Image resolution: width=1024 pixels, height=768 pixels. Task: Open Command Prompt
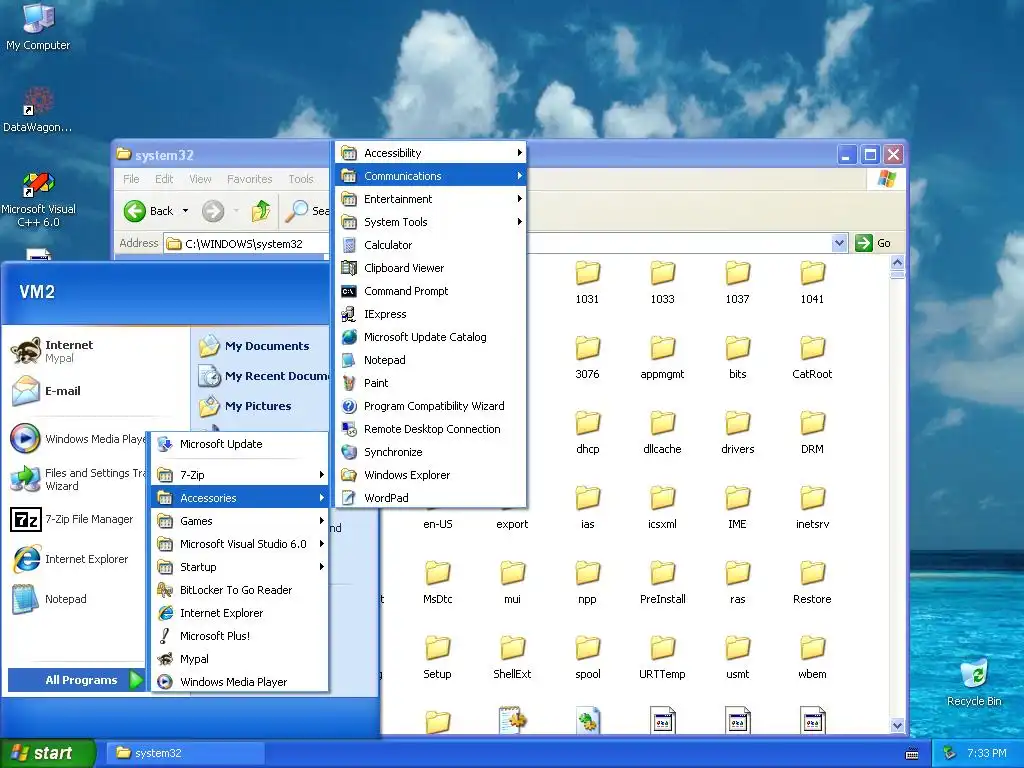click(x=430, y=291)
